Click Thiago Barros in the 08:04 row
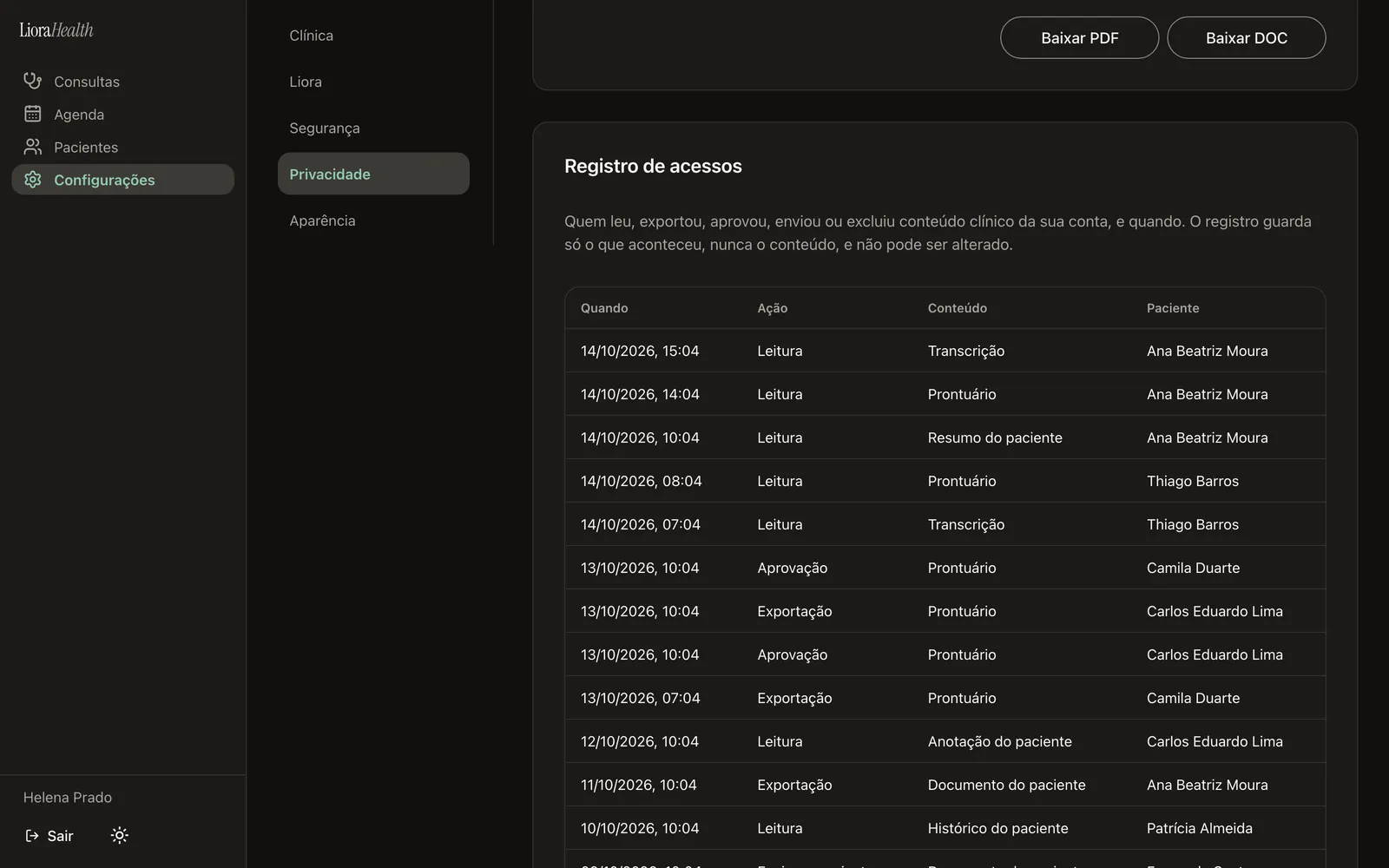The width and height of the screenshot is (1389, 868). 1193,481
